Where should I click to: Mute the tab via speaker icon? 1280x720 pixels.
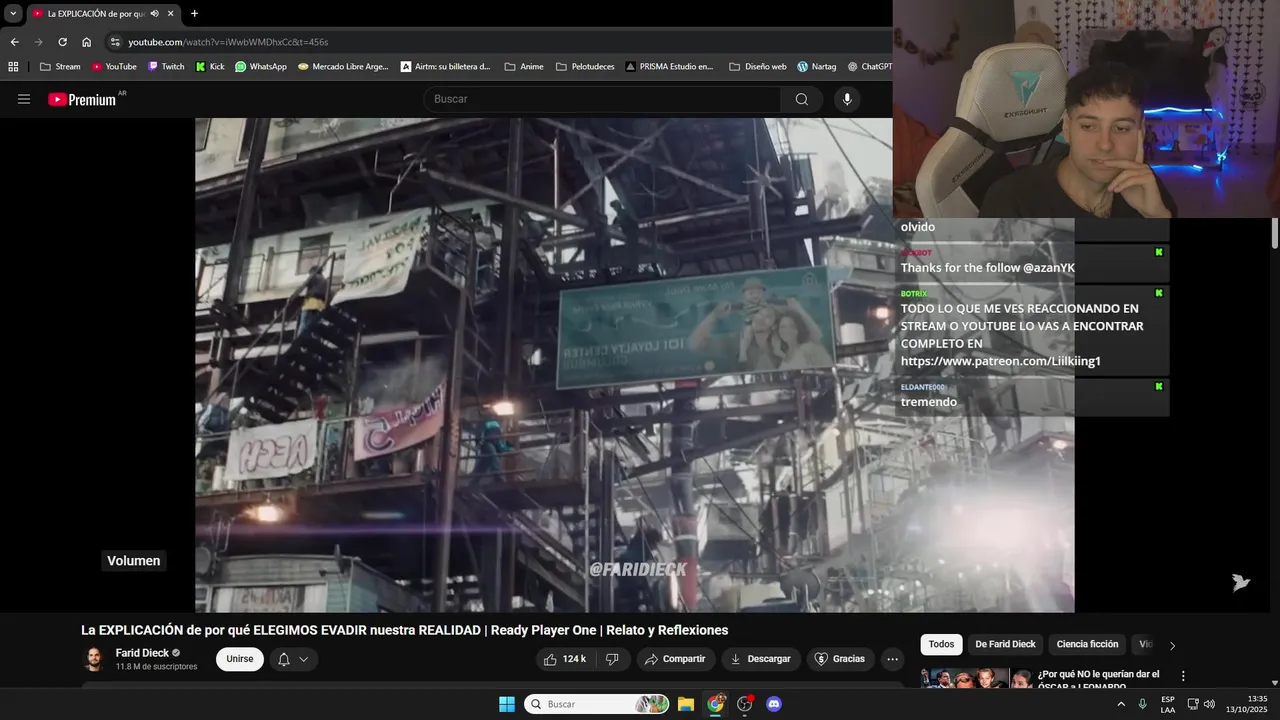[x=155, y=13]
